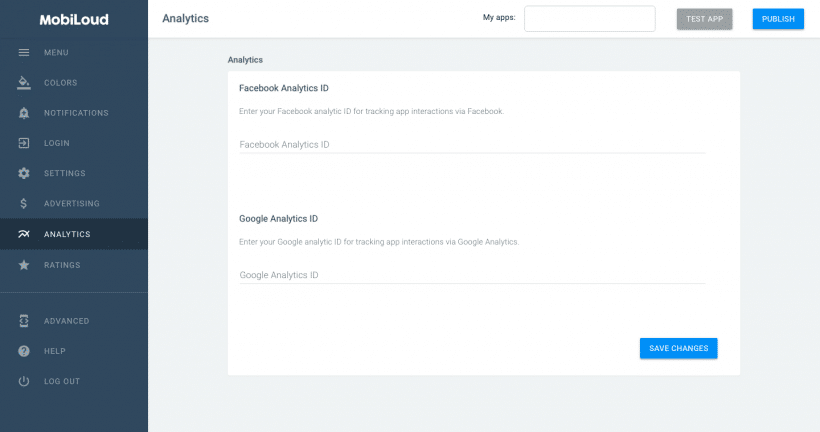The height and width of the screenshot is (432, 820).
Task: Open the Notifications menu item
Action: pos(76,113)
